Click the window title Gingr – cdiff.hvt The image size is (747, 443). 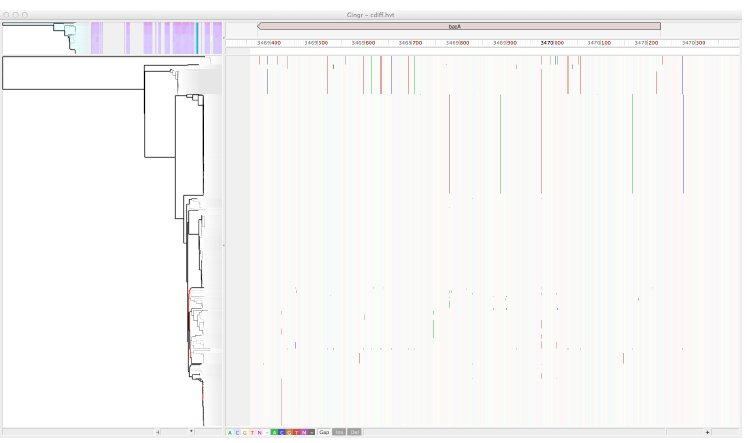click(370, 15)
